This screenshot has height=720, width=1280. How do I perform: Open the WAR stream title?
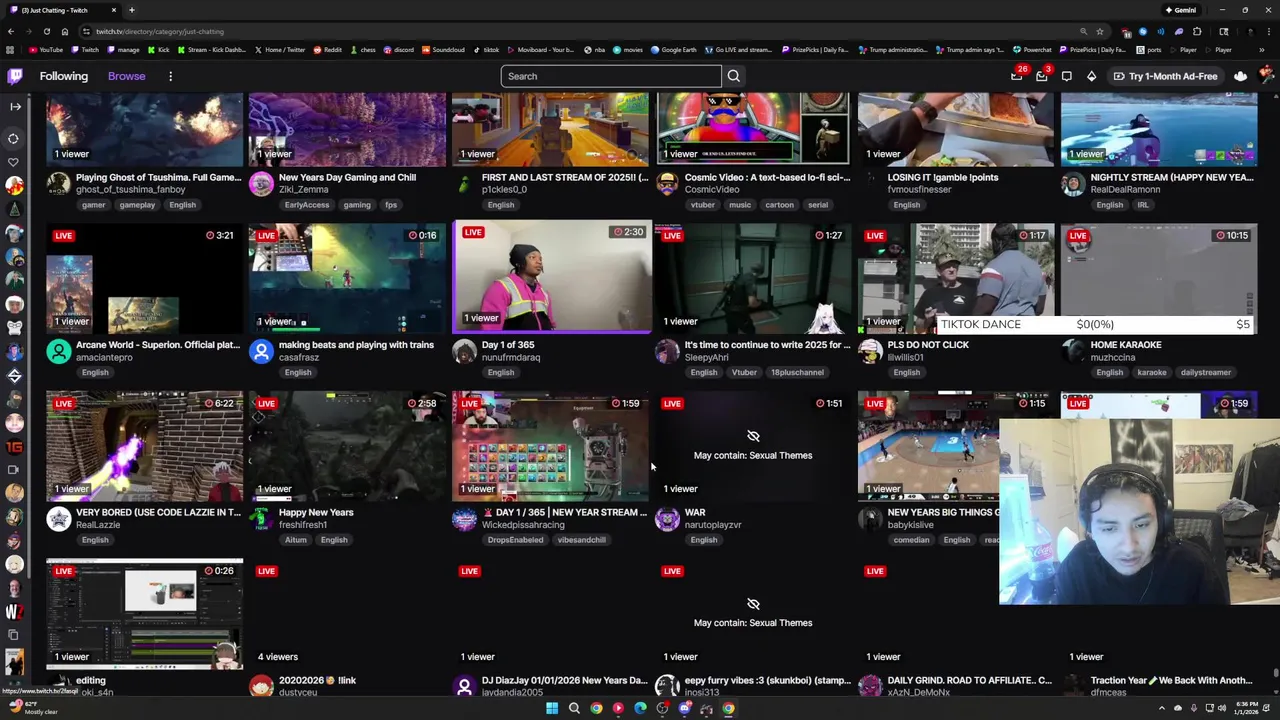pos(695,513)
